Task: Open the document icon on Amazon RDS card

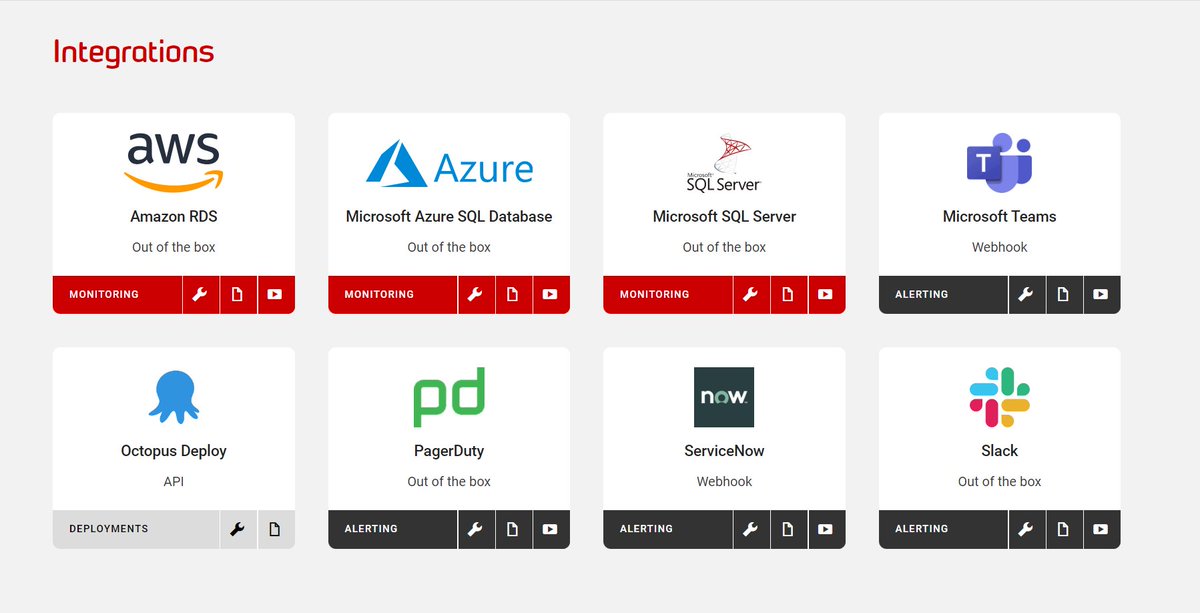Action: point(238,295)
